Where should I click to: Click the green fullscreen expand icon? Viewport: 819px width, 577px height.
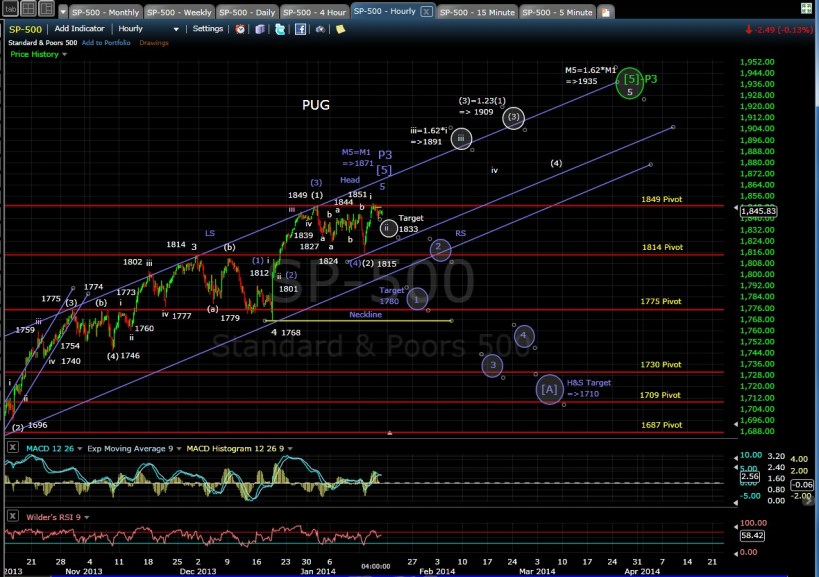pyautogui.click(x=807, y=8)
